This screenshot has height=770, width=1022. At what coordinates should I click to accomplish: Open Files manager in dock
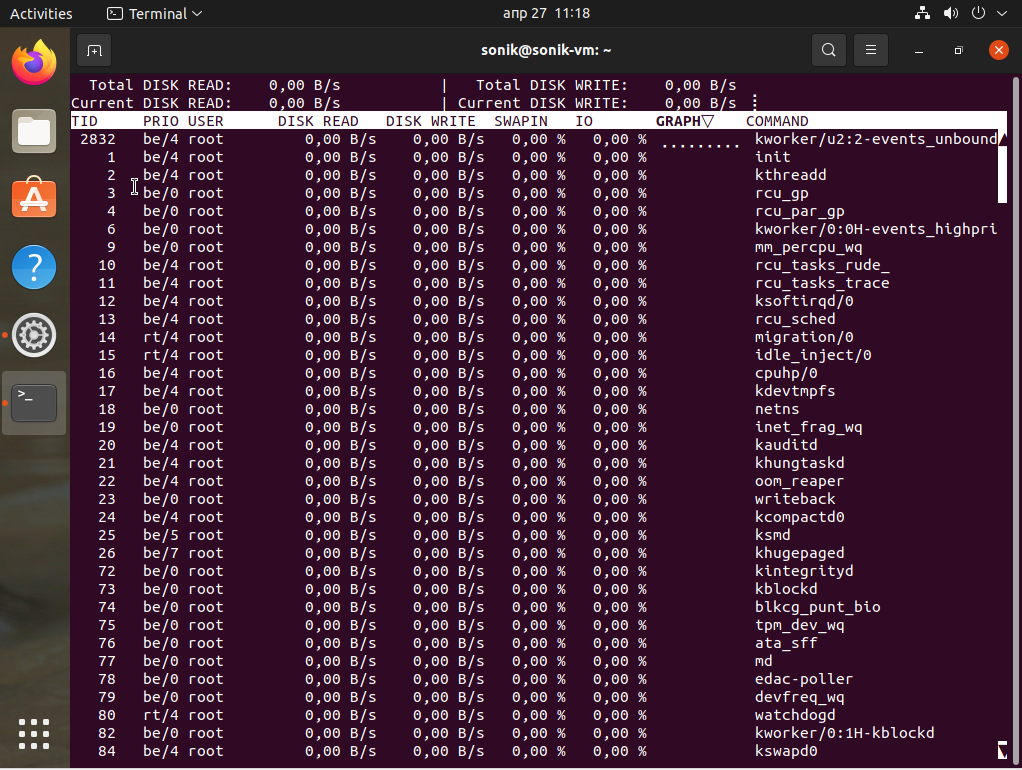tap(34, 131)
